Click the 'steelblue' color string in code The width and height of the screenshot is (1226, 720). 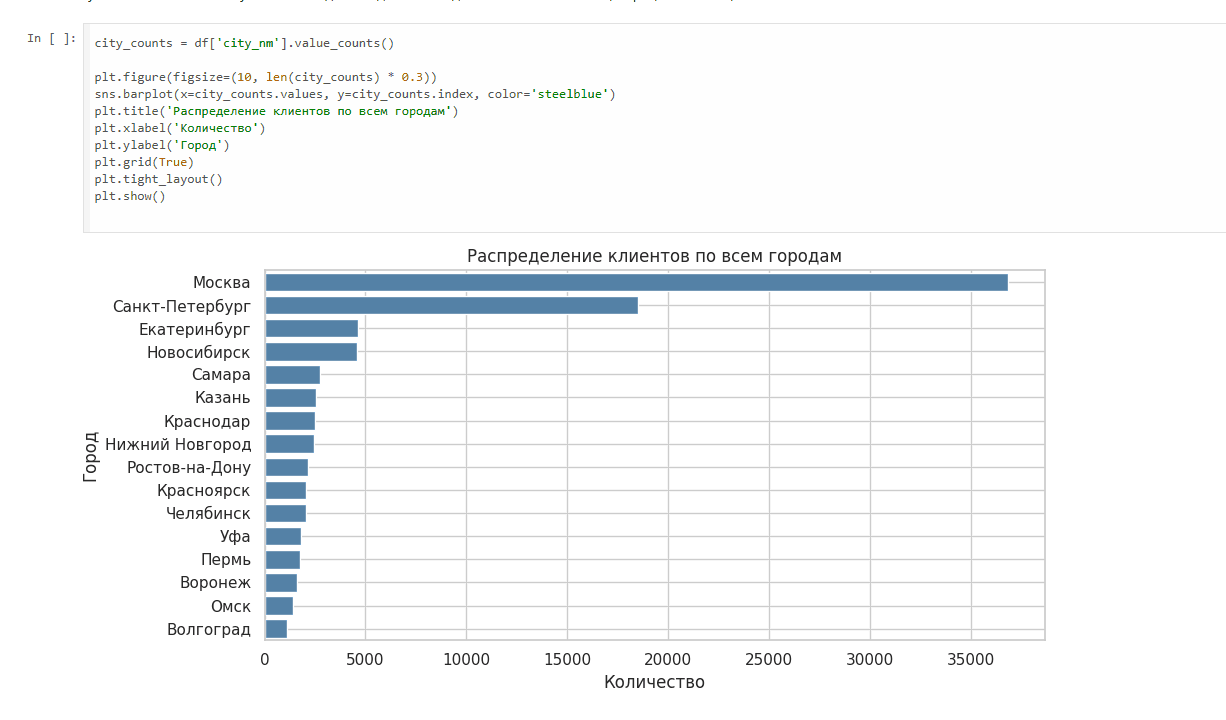pyautogui.click(x=569, y=94)
